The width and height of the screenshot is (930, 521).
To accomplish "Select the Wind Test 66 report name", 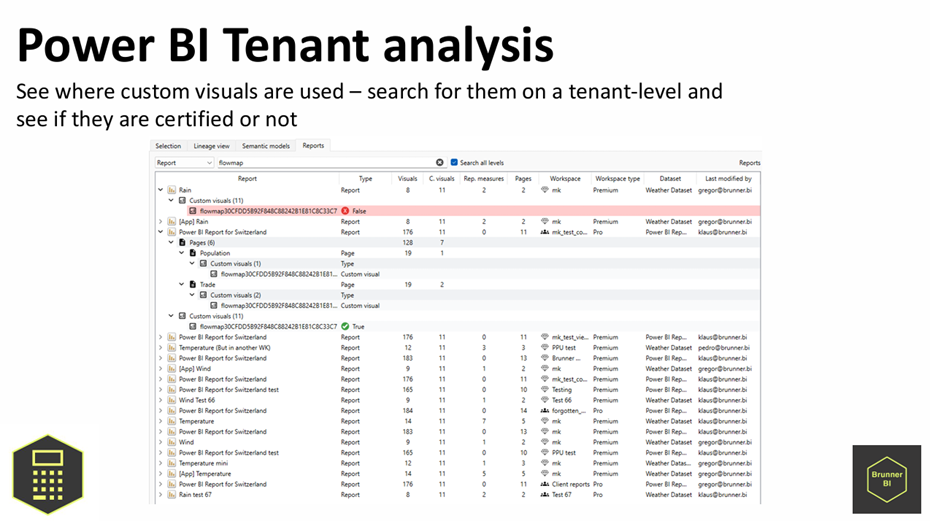I will (x=197, y=401).
